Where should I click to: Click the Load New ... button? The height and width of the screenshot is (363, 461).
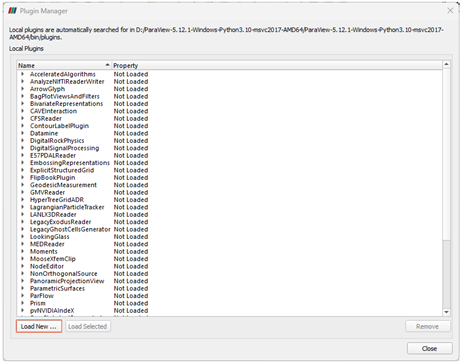[39, 326]
